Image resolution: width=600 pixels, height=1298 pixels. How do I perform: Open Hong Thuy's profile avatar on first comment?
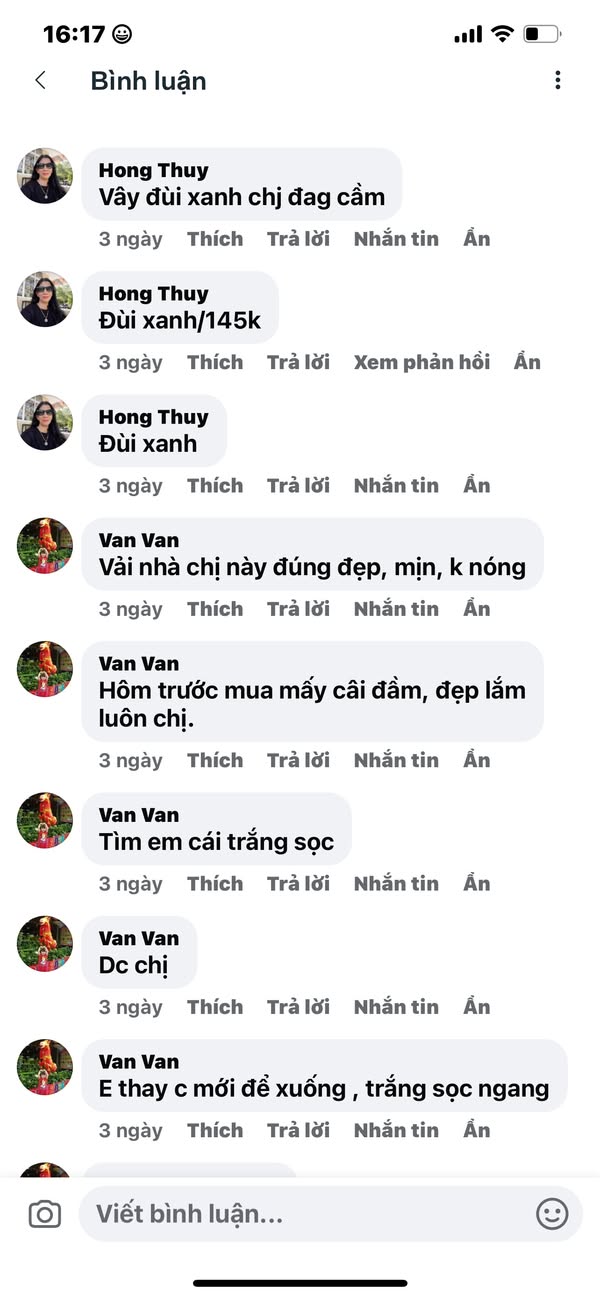44,176
